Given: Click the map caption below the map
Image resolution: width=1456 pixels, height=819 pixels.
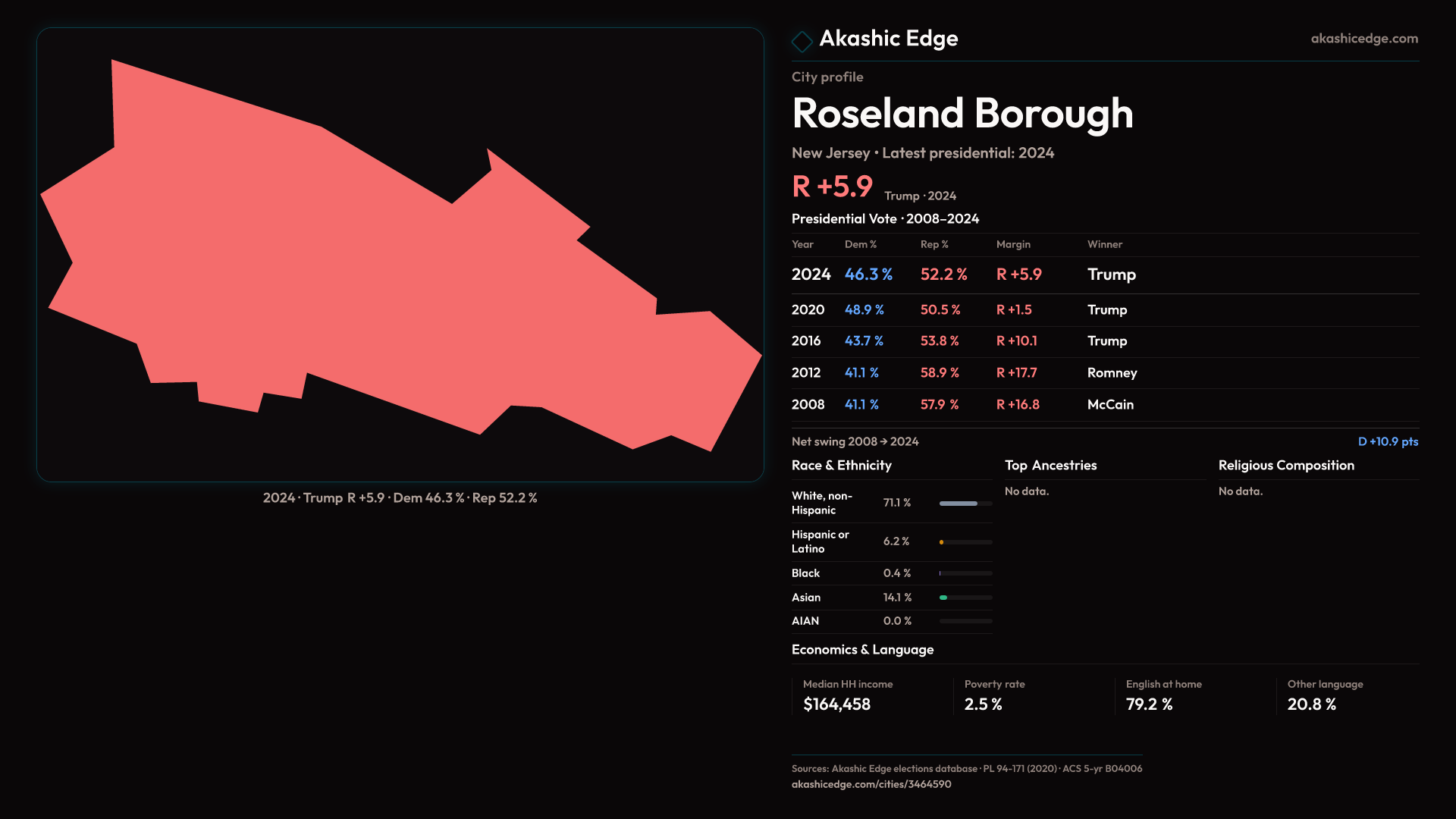Looking at the screenshot, I should (x=400, y=498).
